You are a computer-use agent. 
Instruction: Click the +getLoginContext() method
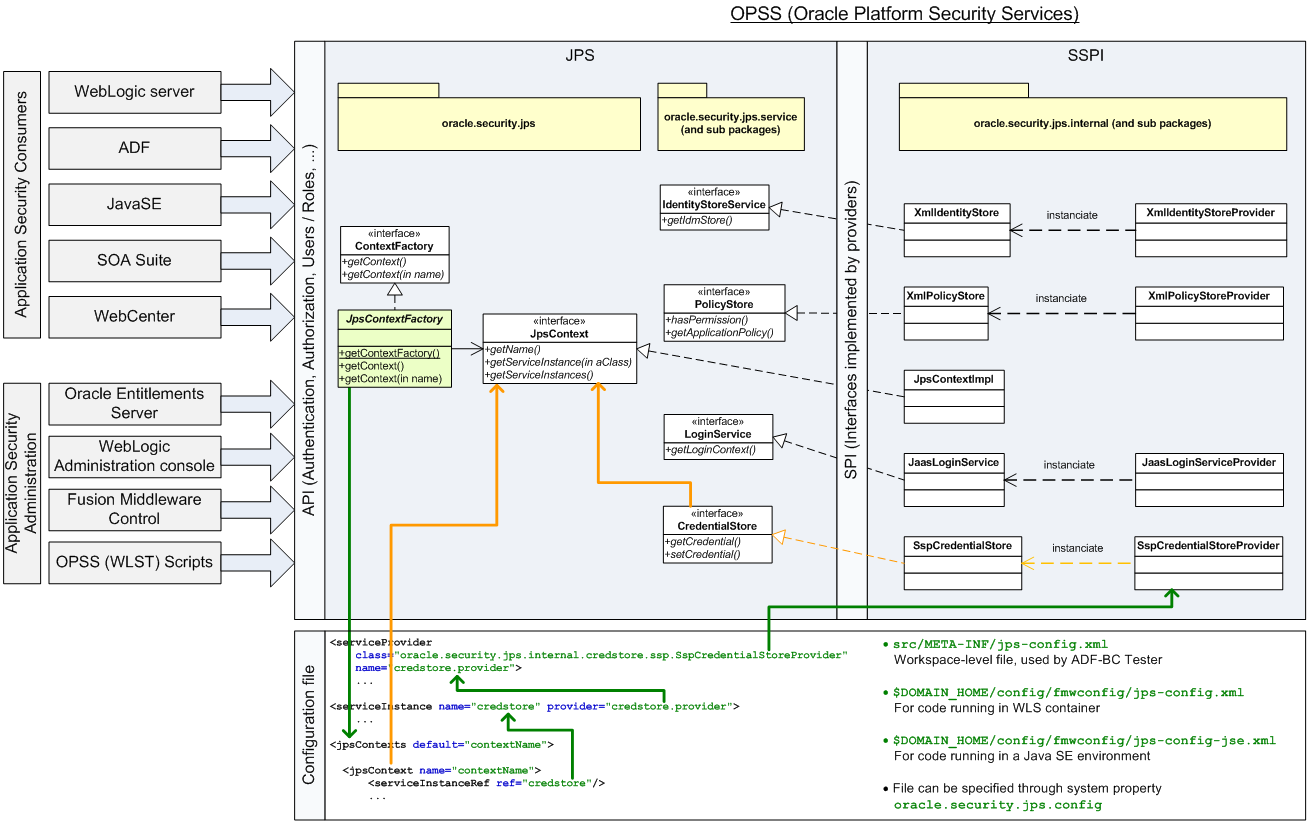712,450
